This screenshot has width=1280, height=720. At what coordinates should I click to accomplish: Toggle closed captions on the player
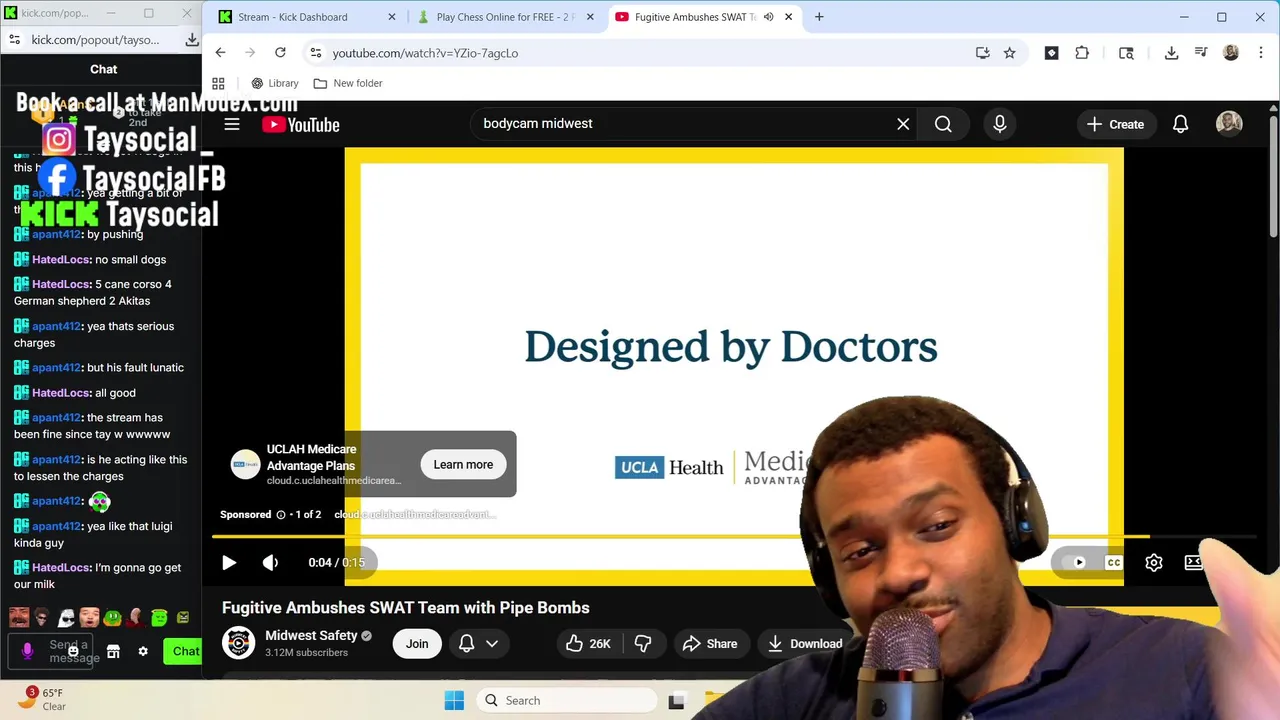click(1113, 562)
